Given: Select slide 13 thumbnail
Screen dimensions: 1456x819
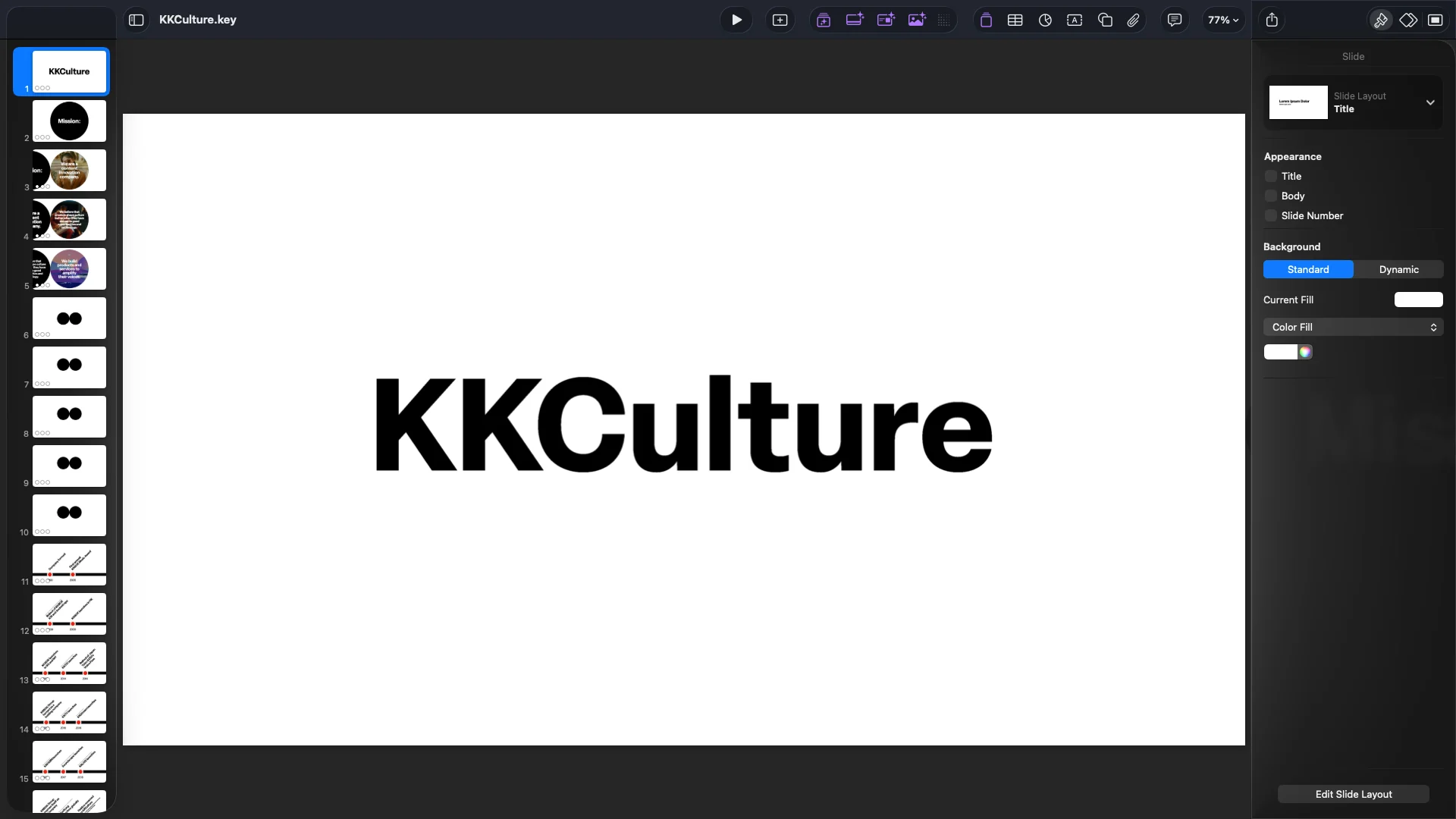Looking at the screenshot, I should (x=69, y=664).
